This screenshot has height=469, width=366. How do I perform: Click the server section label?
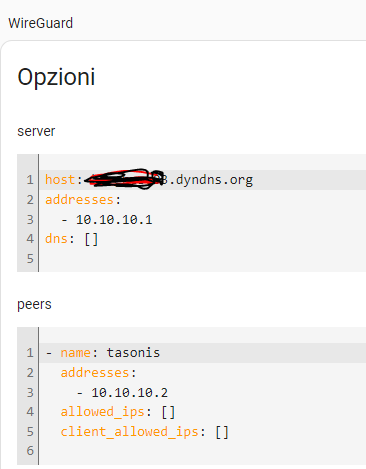click(x=36, y=131)
